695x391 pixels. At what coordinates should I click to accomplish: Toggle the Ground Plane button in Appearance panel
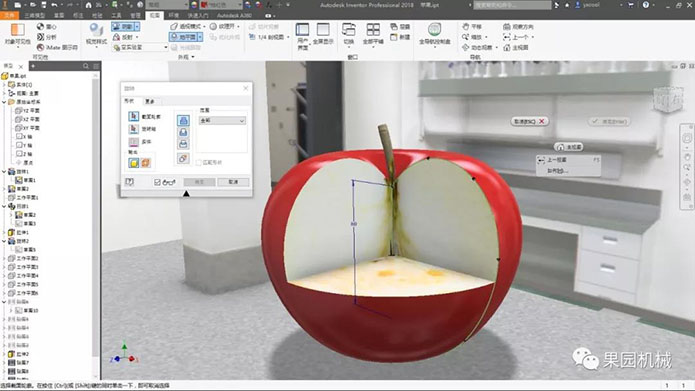pos(183,37)
